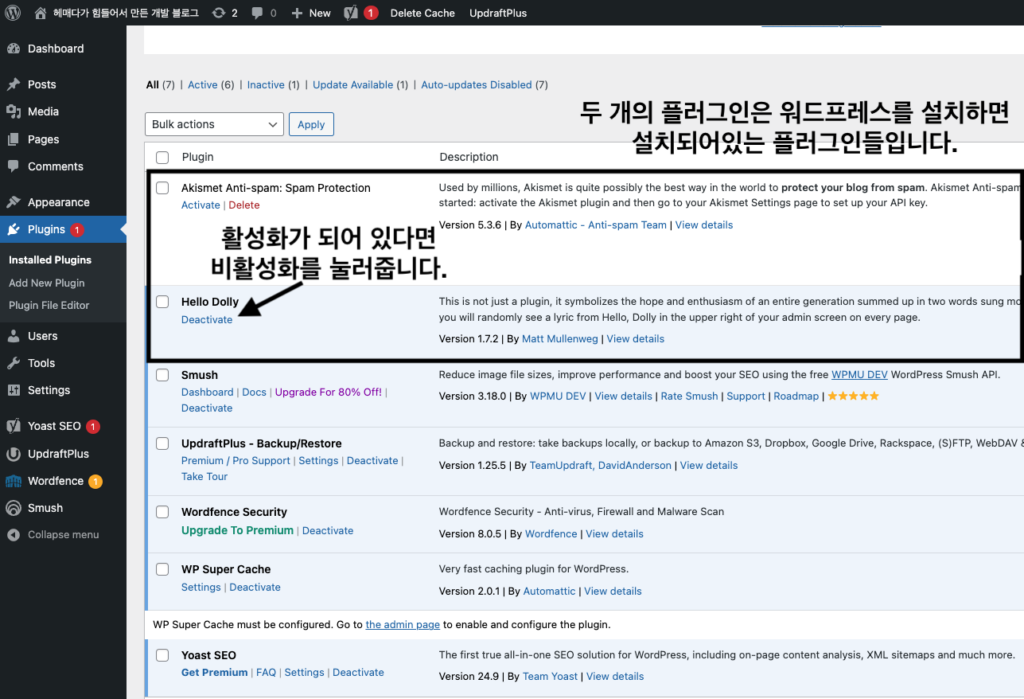Open WPMU DEV link in Smush description

(859, 374)
